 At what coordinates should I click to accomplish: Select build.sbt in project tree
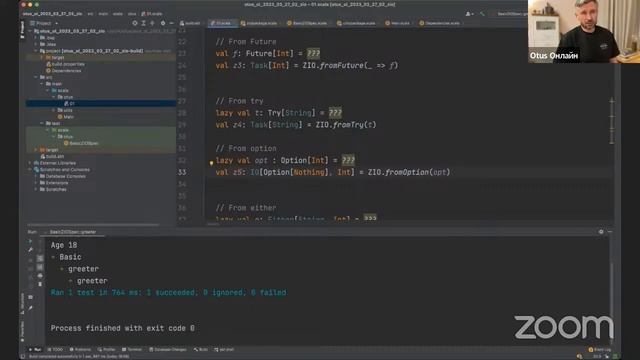52,156
